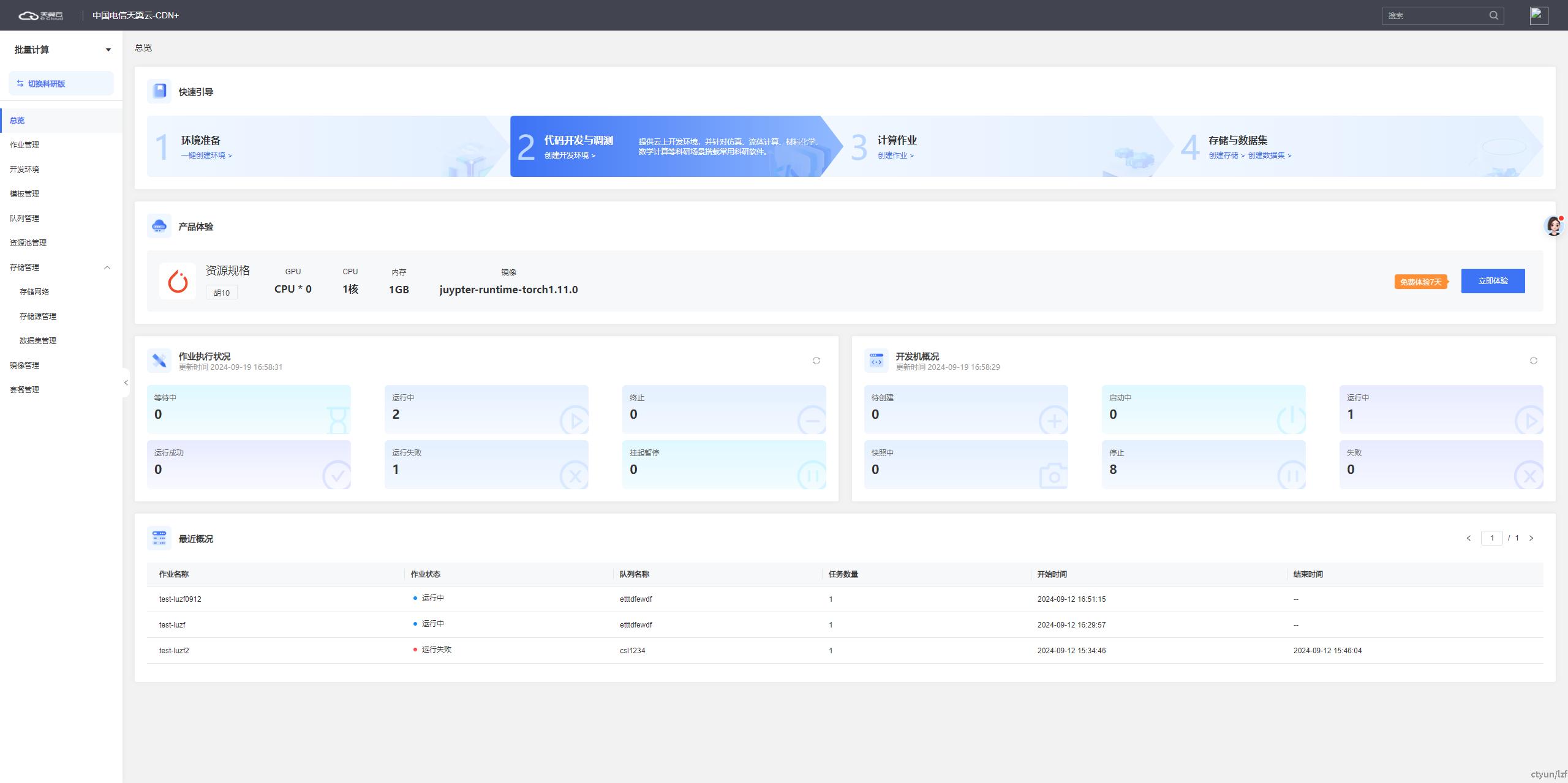The width and height of the screenshot is (1568, 783).
Task: Click the 创建数据集 link
Action: 1270,155
